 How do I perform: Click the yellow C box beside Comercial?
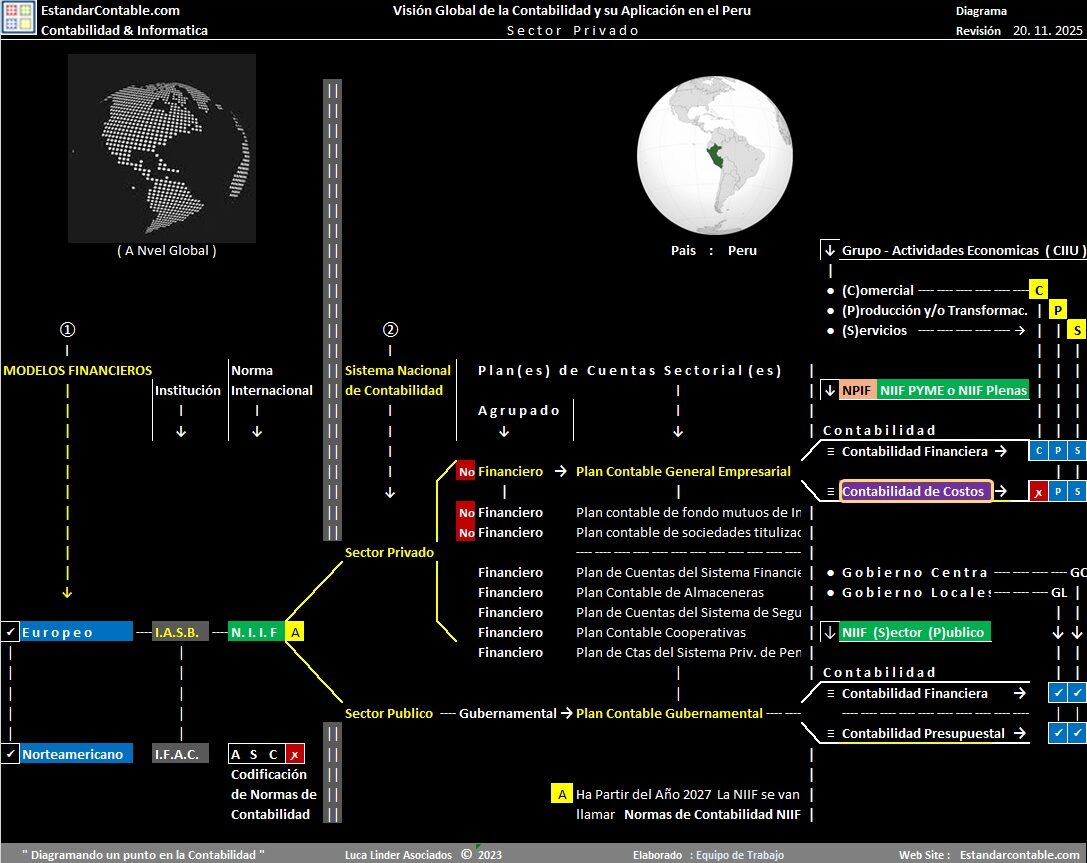(x=1039, y=290)
